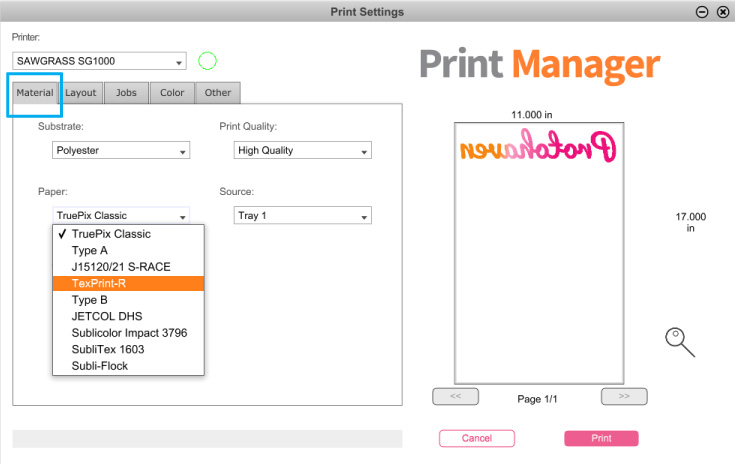The width and height of the screenshot is (735, 464).
Task: Go to previous page with << button
Action: (x=456, y=396)
